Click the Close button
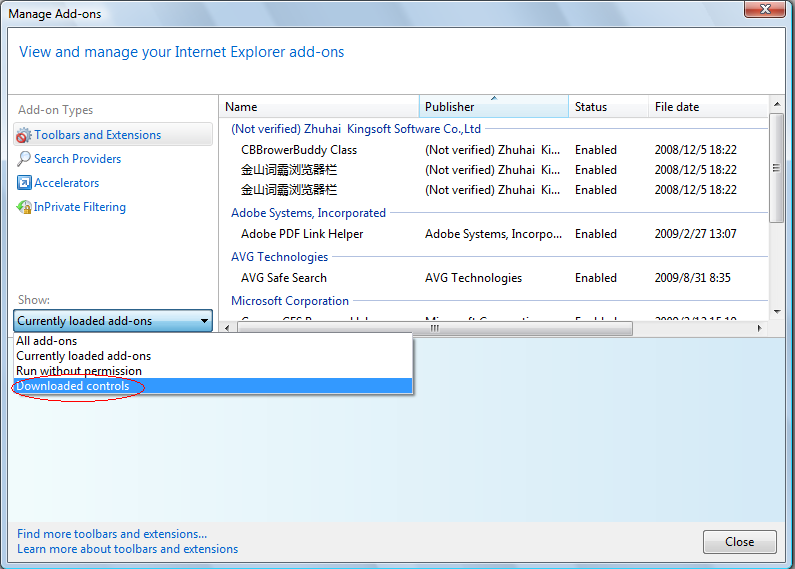This screenshot has height=569, width=795. coord(739,542)
